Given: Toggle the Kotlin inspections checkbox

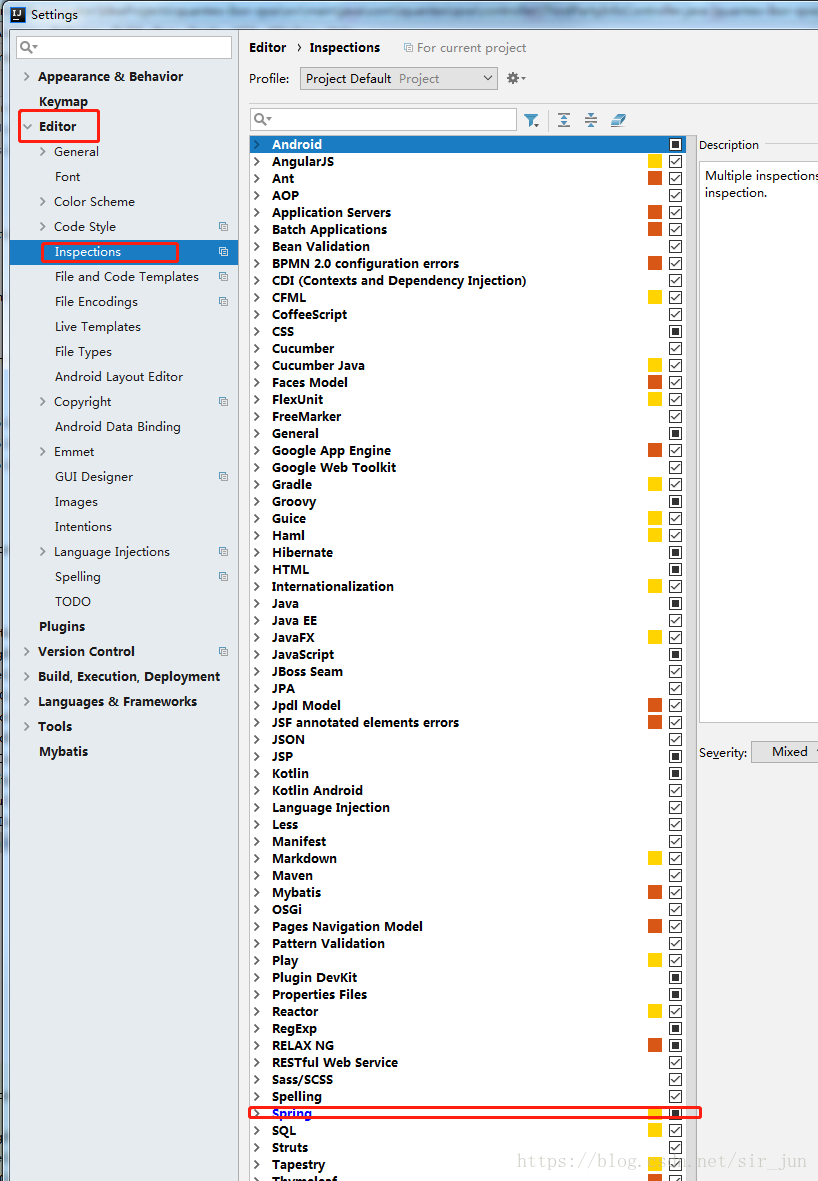Looking at the screenshot, I should (676, 774).
